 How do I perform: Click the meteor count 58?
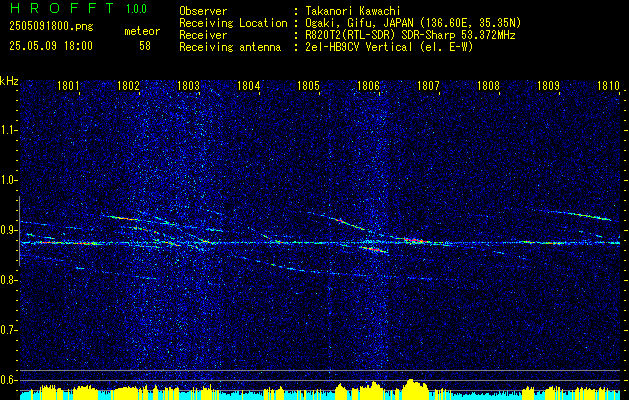(x=145, y=46)
